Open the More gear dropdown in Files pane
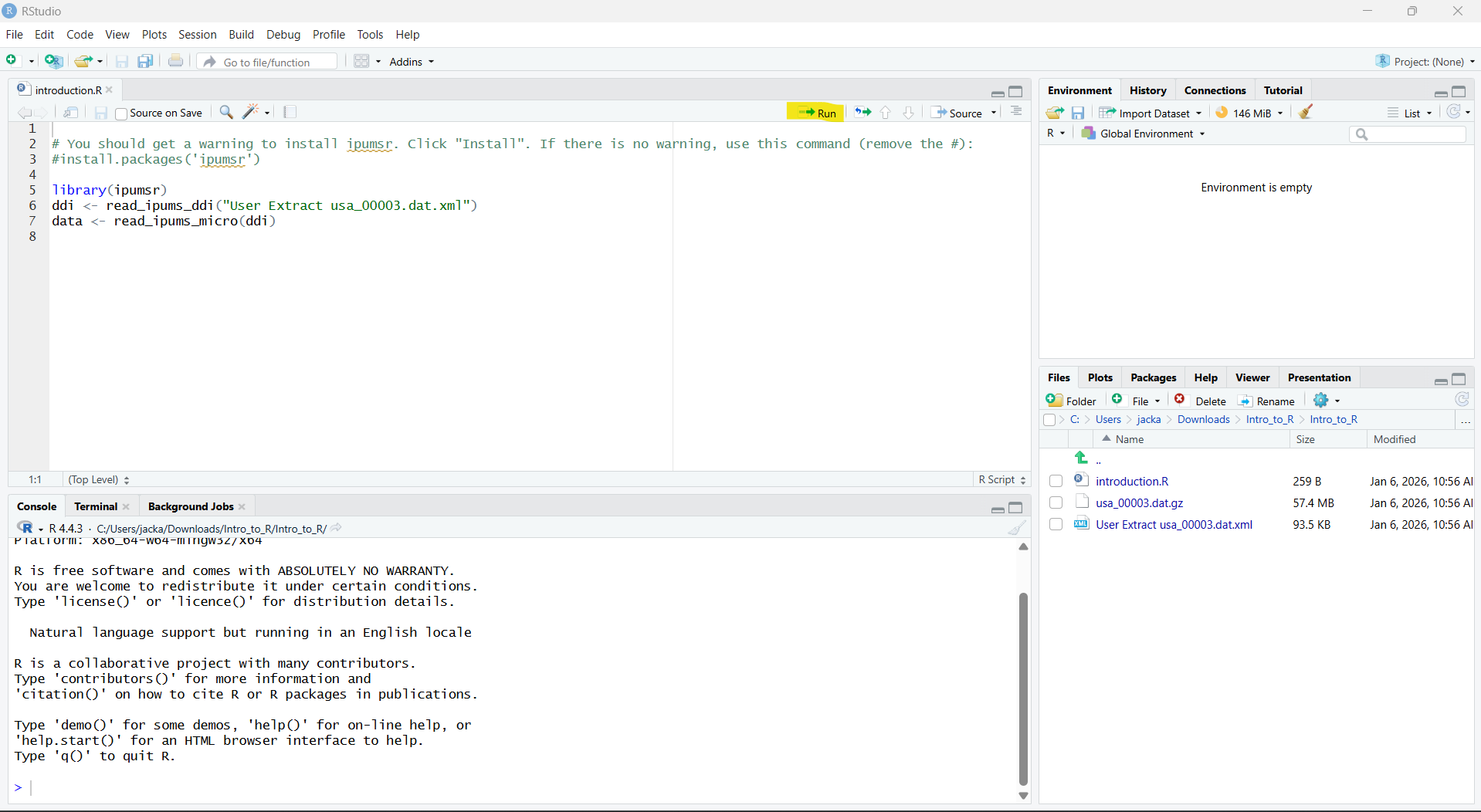 [x=1327, y=401]
